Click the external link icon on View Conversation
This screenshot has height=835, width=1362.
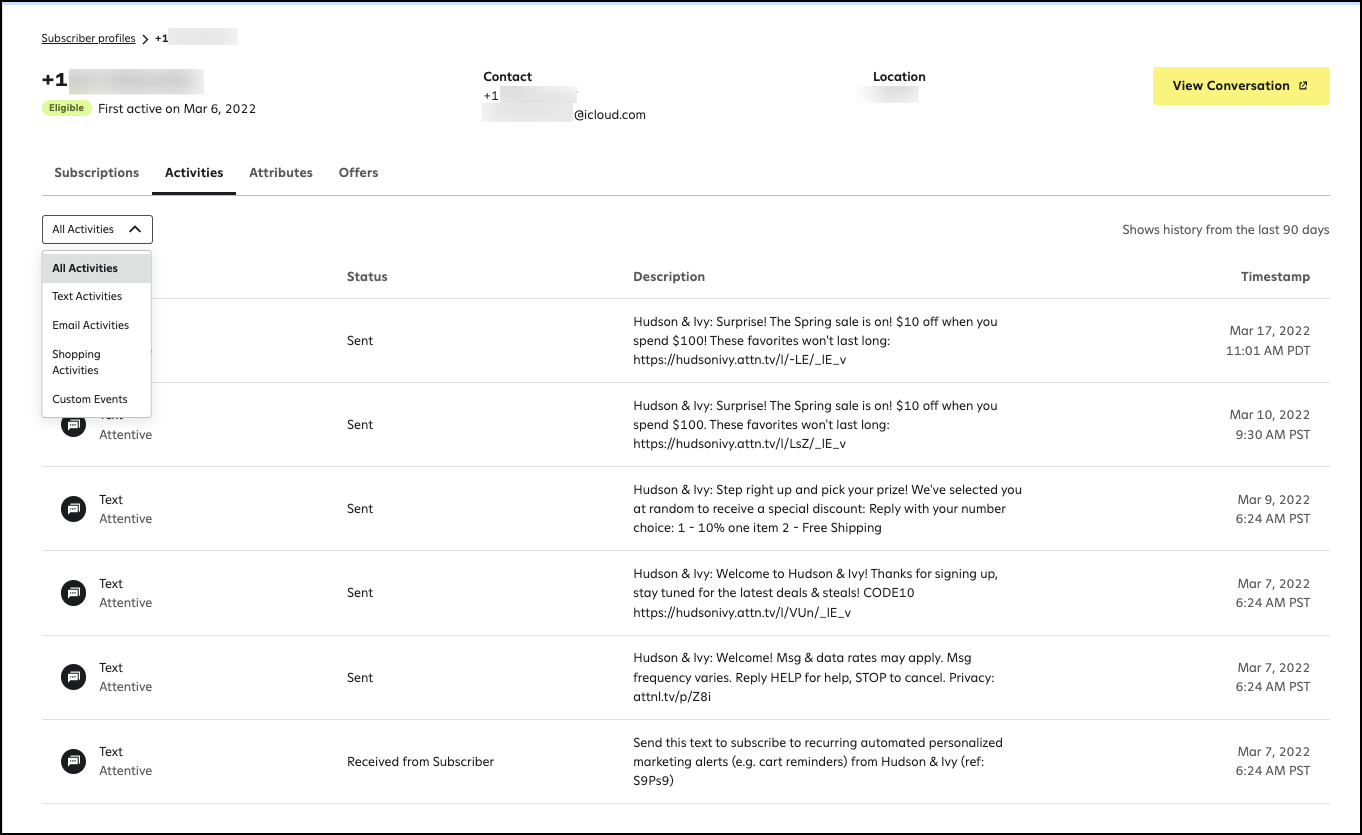(x=1303, y=86)
